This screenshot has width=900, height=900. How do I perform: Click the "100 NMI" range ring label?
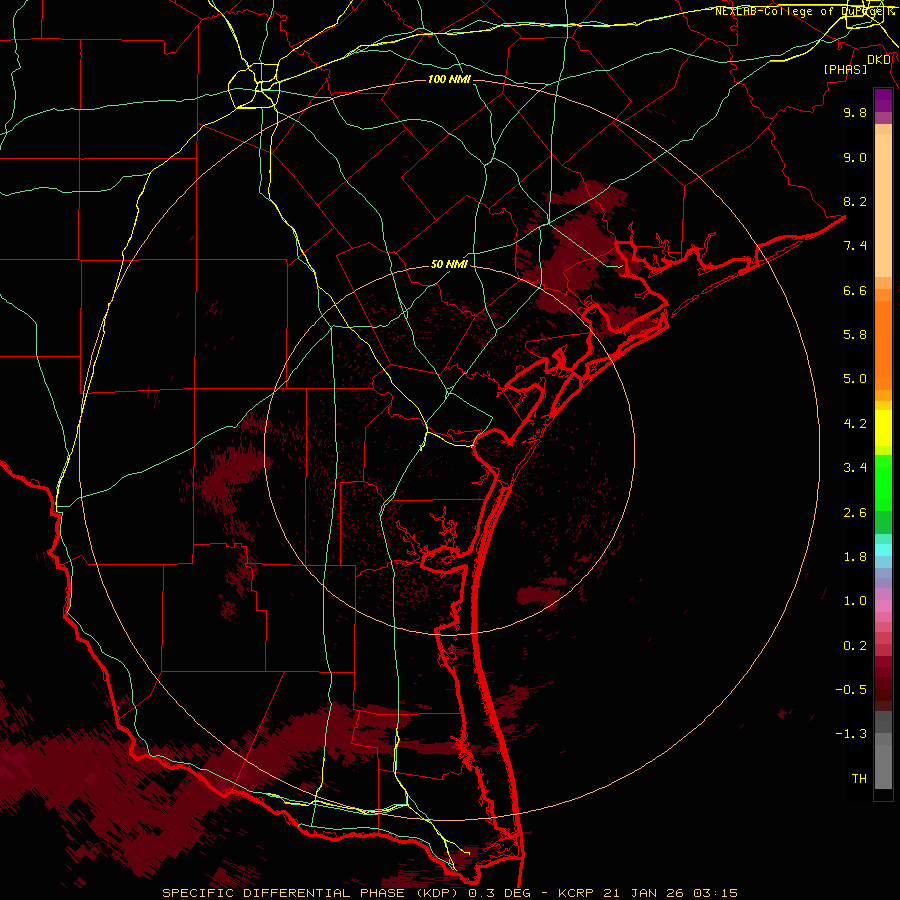point(449,79)
